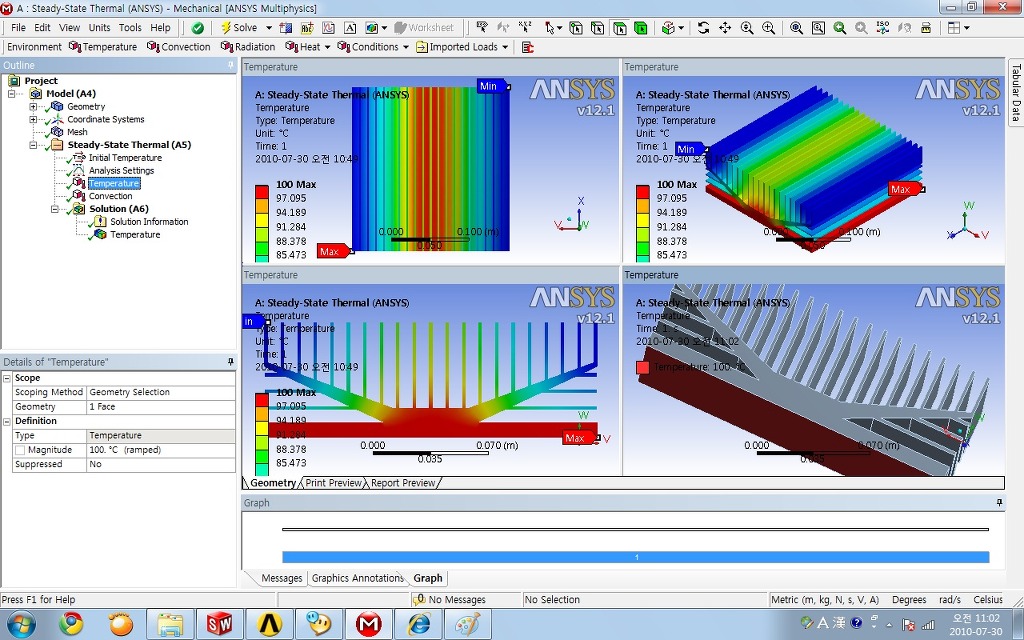1024x640 pixels.
Task: Collapse the Model (A4) tree node
Action: point(12,94)
